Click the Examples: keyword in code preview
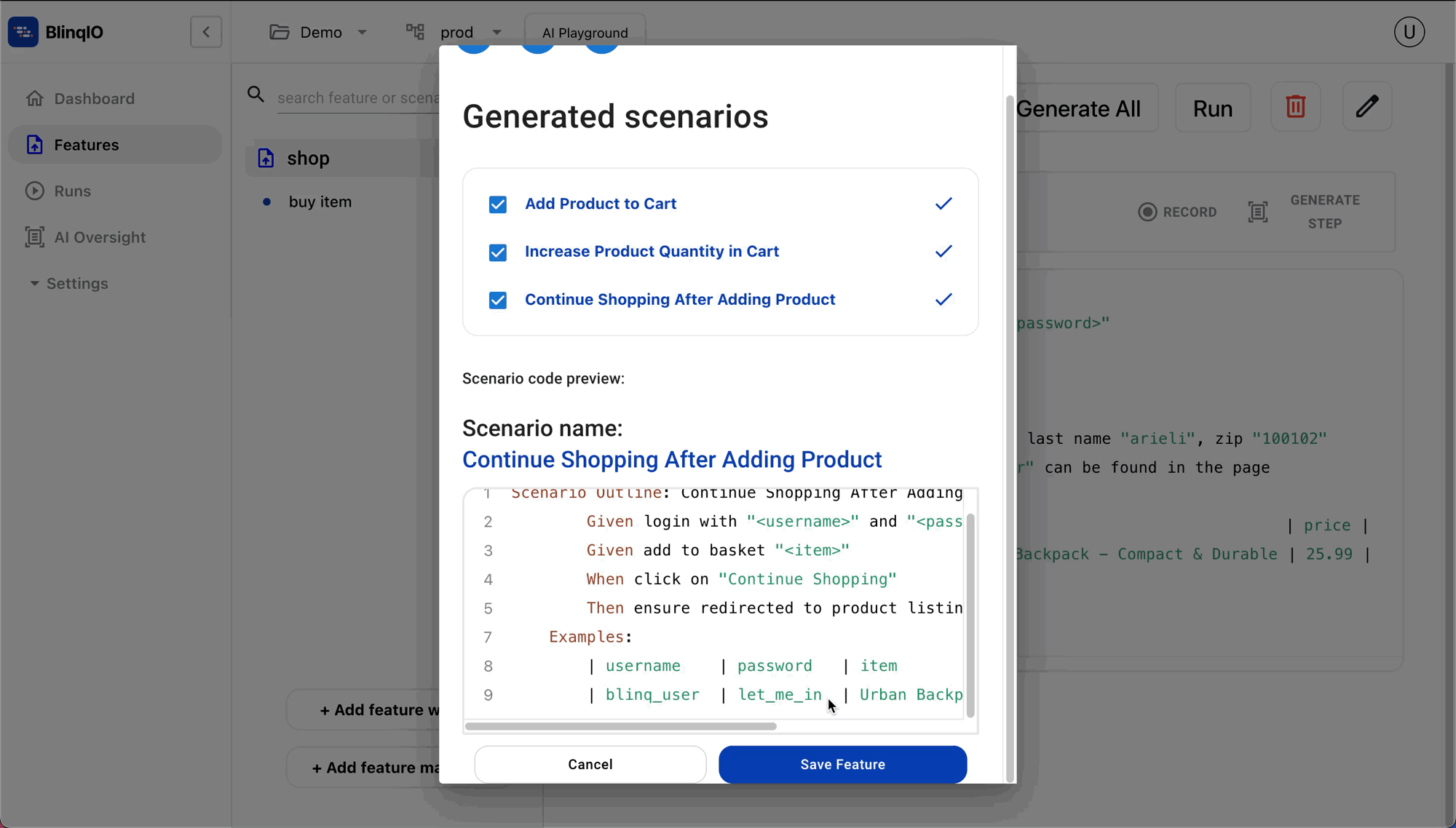Image resolution: width=1456 pixels, height=828 pixels. [590, 637]
